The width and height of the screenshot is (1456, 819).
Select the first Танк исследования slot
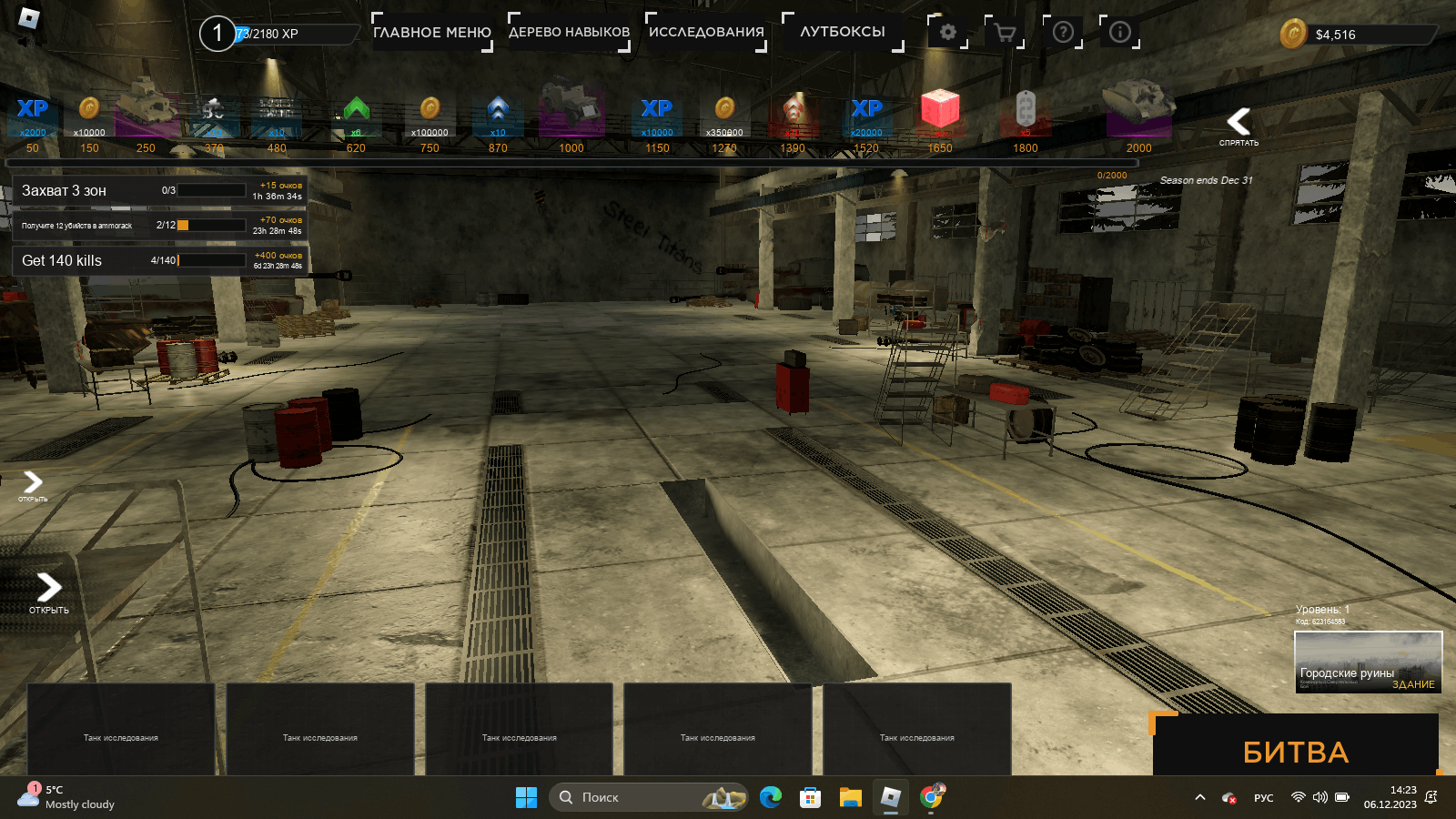coord(121,730)
